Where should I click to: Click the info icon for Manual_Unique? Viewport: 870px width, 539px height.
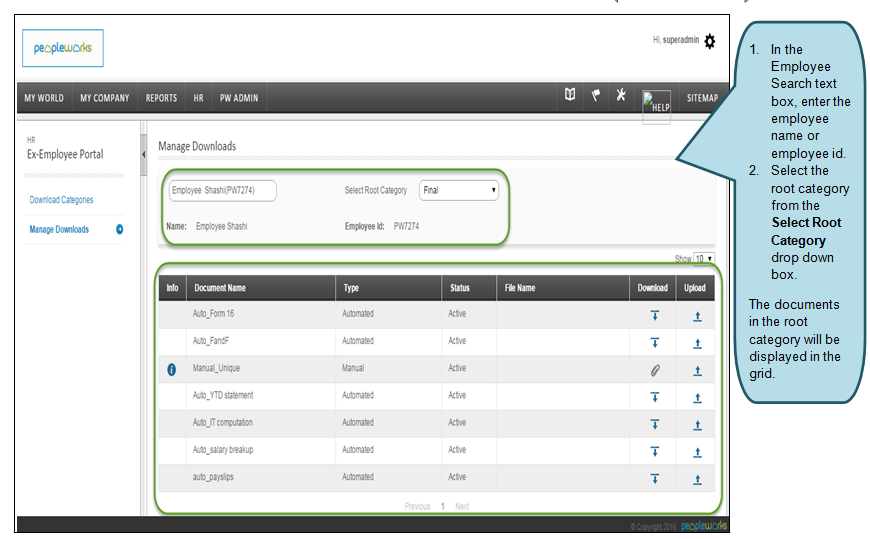coord(172,369)
